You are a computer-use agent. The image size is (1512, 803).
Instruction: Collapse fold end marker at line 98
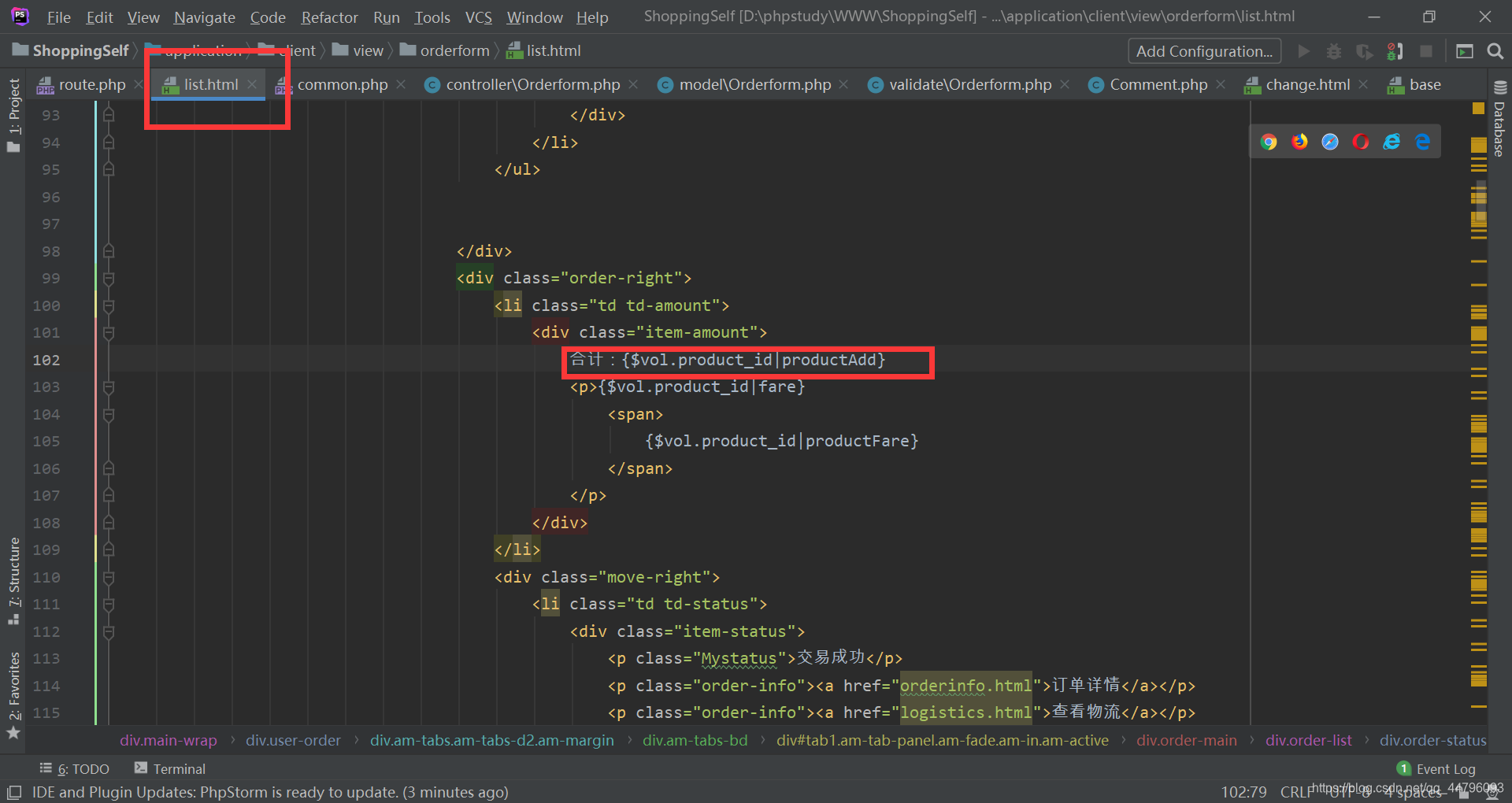[109, 251]
